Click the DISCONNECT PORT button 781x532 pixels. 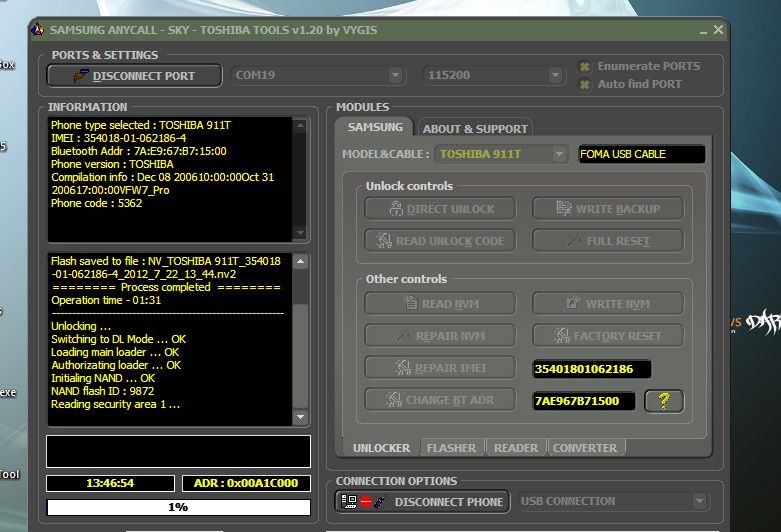pos(134,76)
